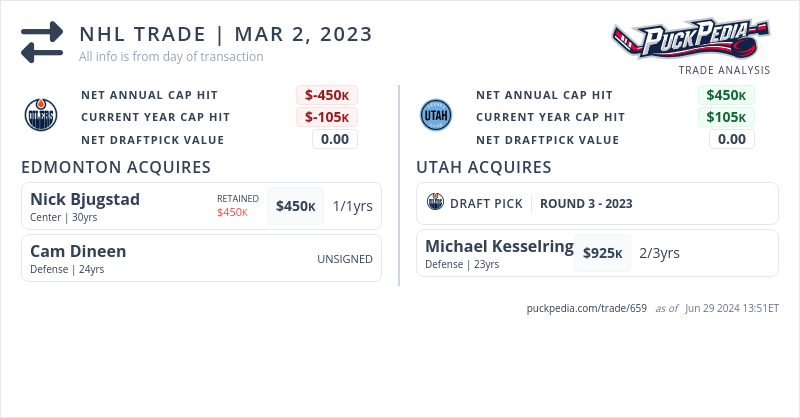Click the trade swap arrows icon
The width and height of the screenshot is (800, 418).
(42, 42)
